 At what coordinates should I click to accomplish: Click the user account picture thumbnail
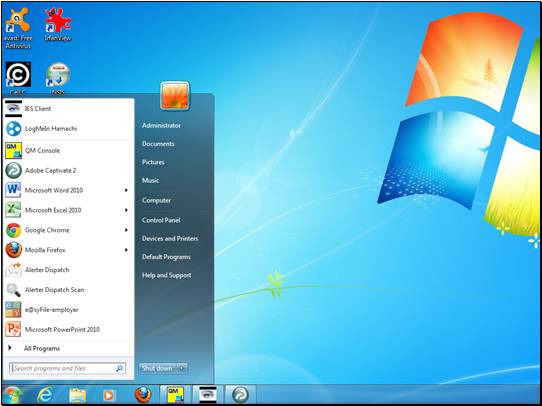click(x=175, y=96)
